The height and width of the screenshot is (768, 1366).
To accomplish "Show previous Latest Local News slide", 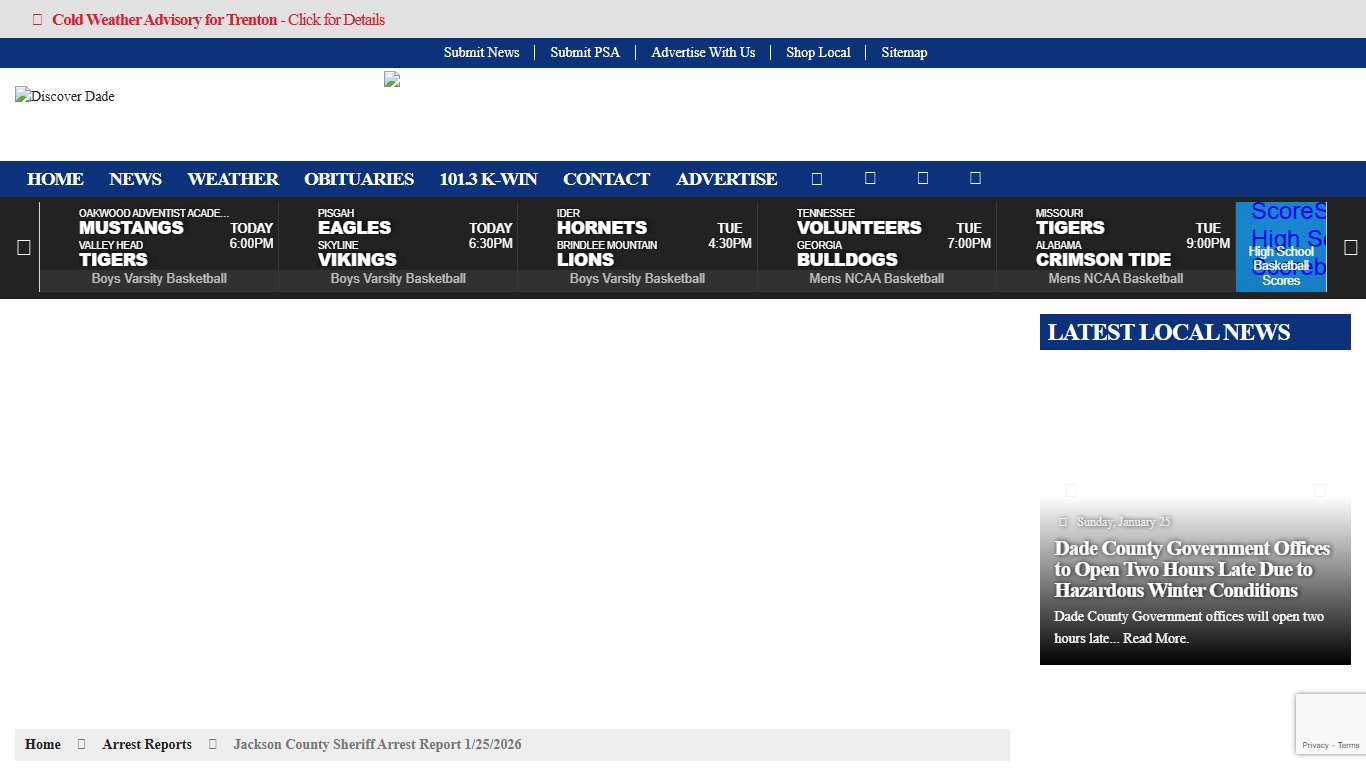I will 1071,491.
